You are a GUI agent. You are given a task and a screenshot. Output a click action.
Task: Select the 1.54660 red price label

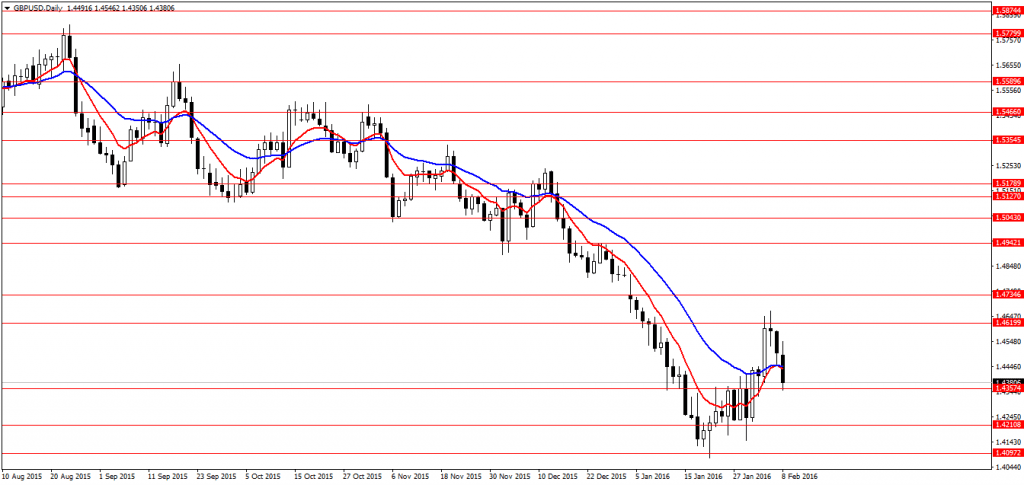coord(1008,112)
